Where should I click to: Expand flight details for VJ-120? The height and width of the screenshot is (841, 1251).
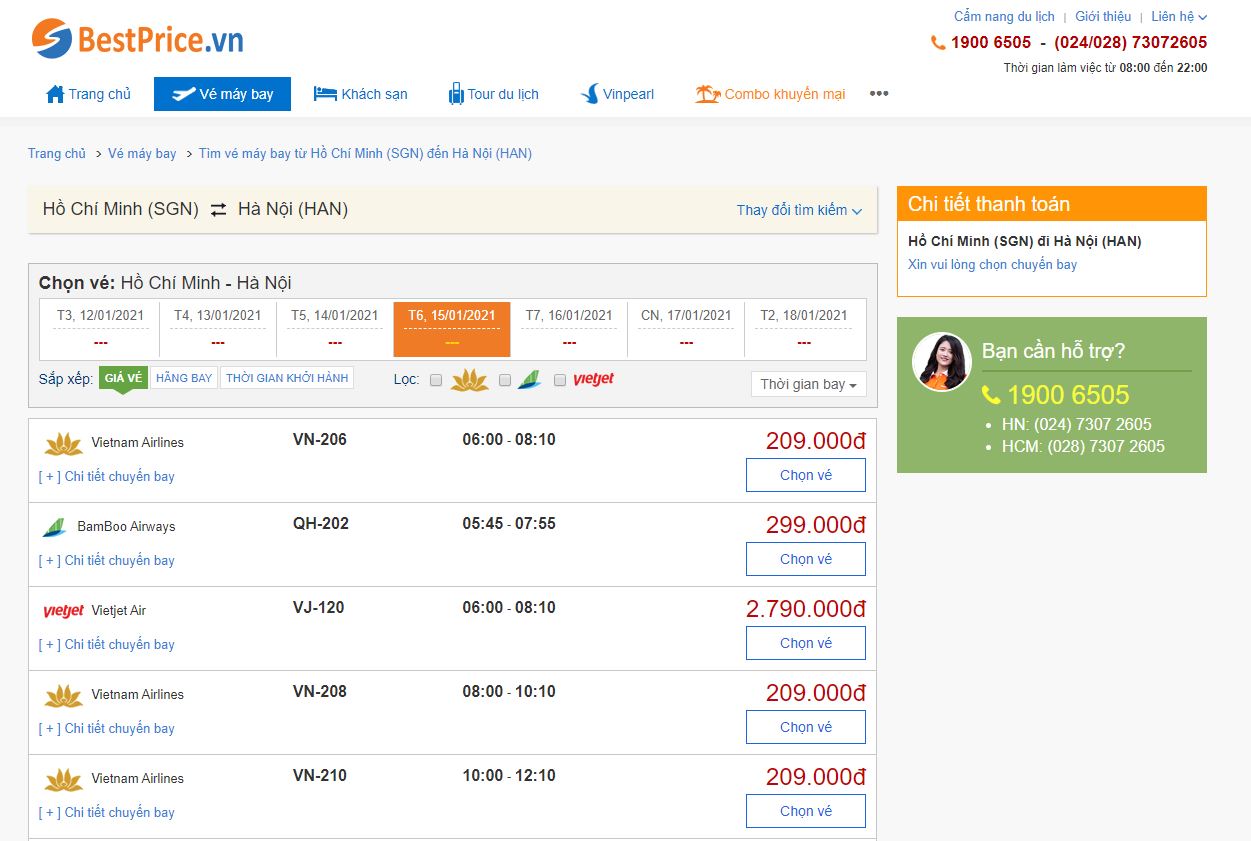coord(107,645)
